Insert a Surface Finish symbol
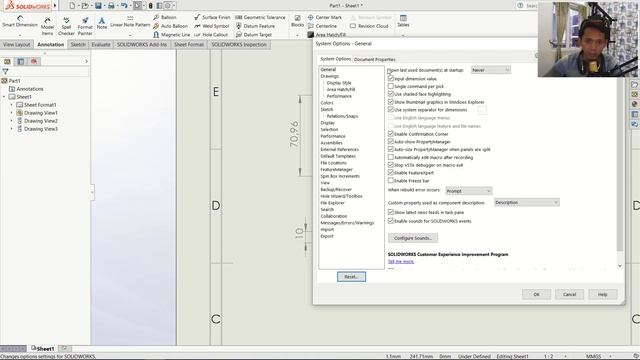Screen dimensions: 640x360 click(x=212, y=17)
